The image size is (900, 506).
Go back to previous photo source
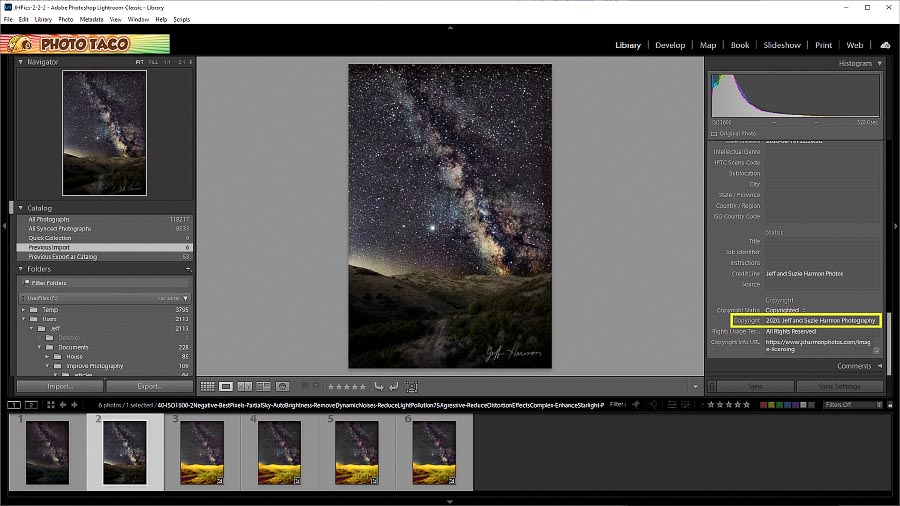click(63, 405)
